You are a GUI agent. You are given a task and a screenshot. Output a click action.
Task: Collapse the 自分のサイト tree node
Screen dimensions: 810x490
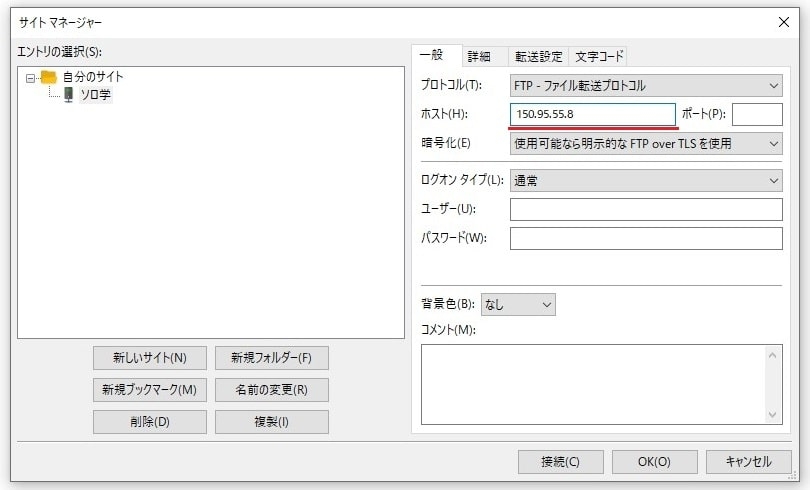point(31,77)
